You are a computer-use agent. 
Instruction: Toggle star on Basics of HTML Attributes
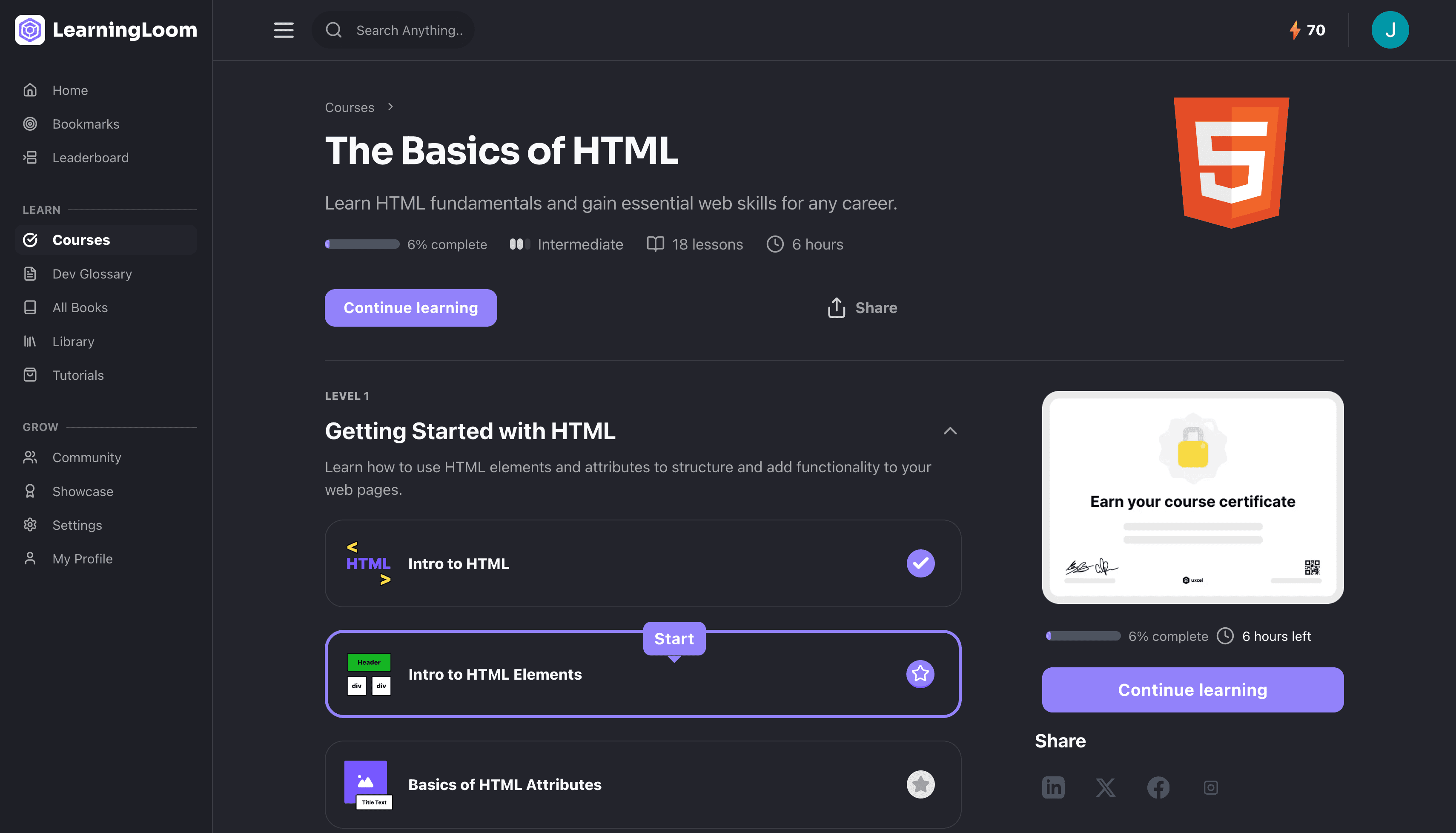920,784
